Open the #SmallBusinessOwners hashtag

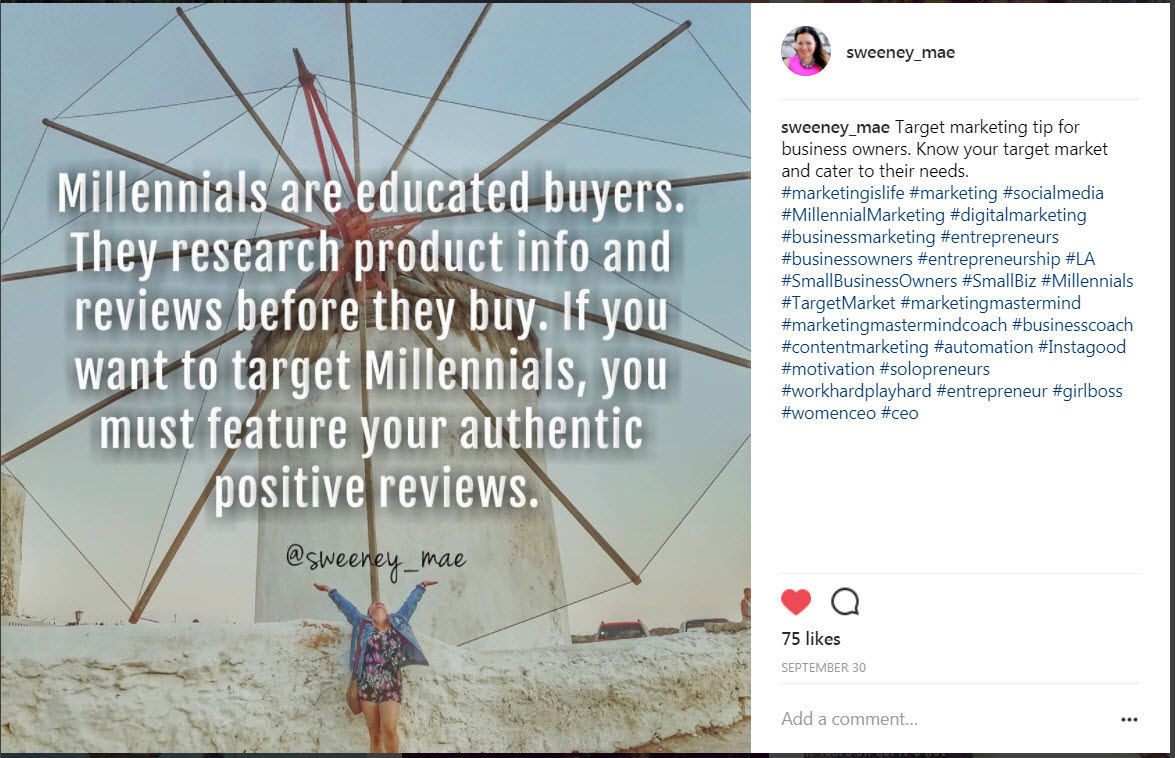click(x=869, y=281)
